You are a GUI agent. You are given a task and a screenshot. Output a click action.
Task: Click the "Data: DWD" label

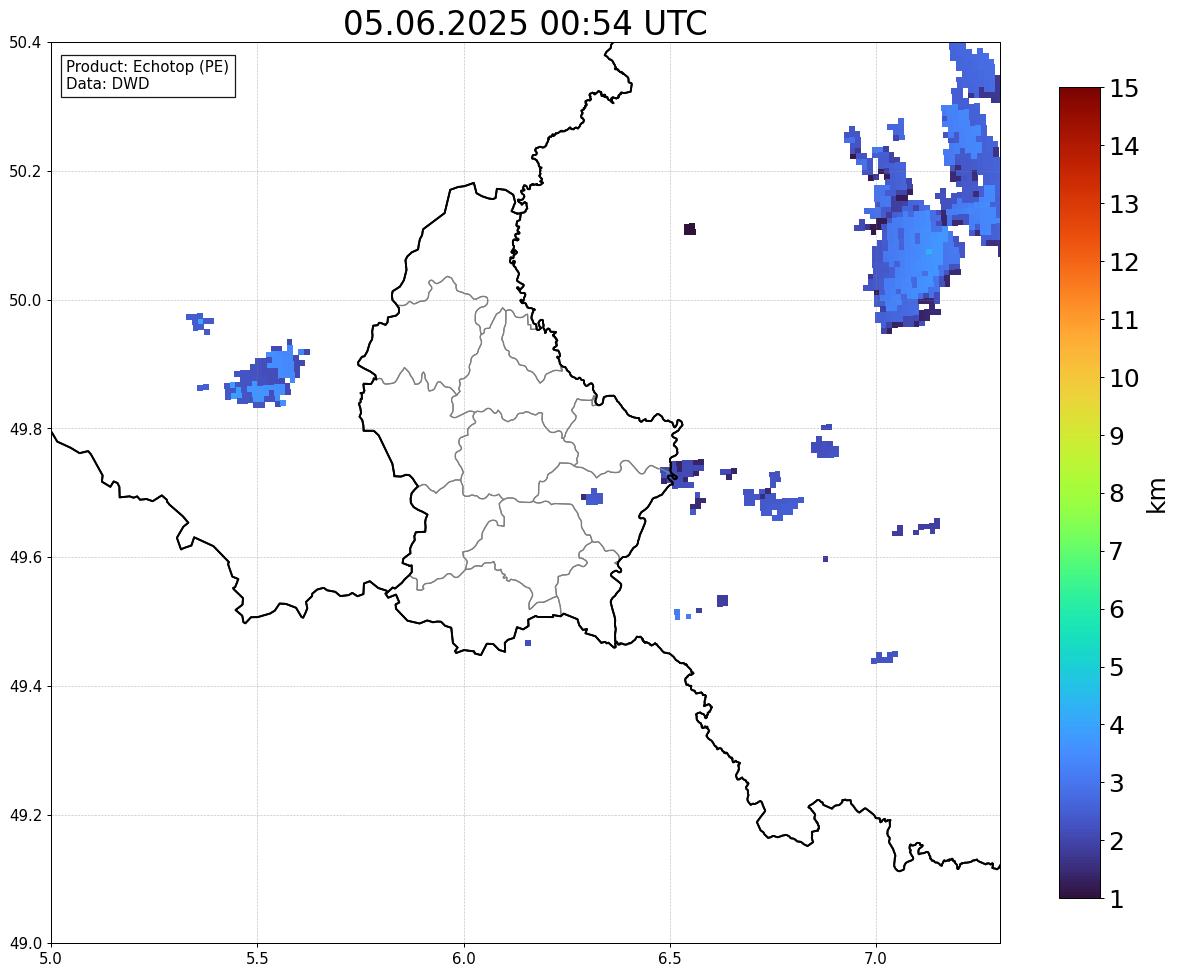point(107,83)
